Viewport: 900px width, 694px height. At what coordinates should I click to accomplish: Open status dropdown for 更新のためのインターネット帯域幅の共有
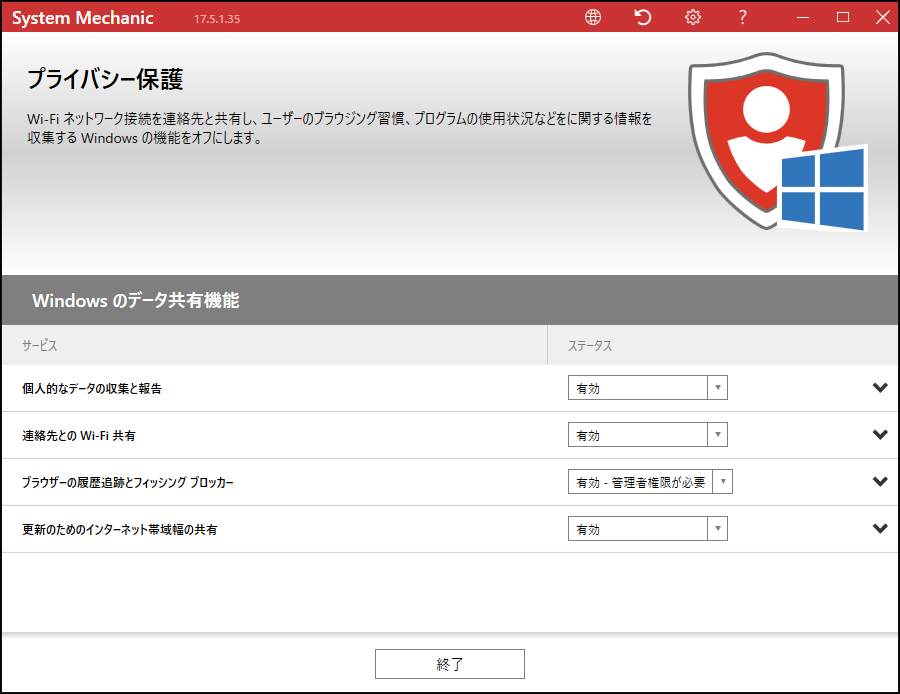click(x=647, y=529)
